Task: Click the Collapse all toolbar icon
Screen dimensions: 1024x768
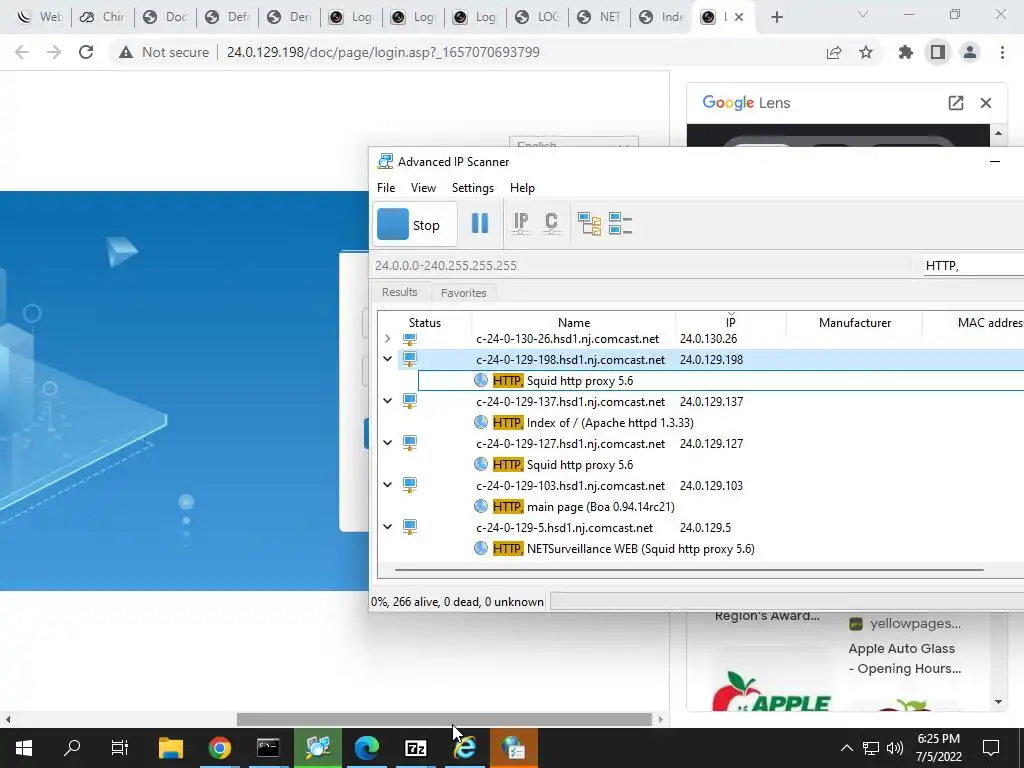Action: click(x=620, y=223)
